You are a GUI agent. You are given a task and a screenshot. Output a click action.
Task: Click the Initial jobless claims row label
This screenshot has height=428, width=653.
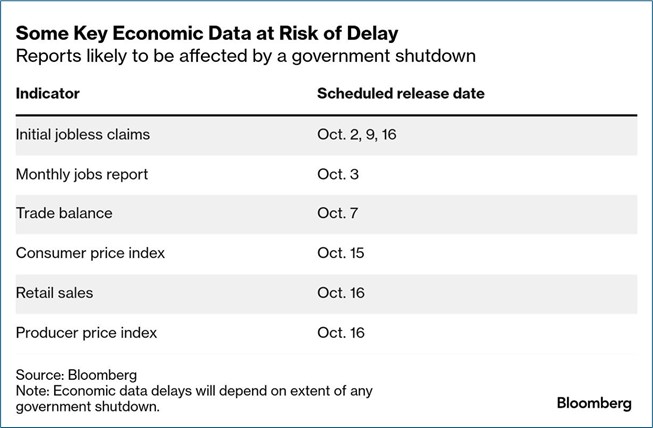(83, 134)
